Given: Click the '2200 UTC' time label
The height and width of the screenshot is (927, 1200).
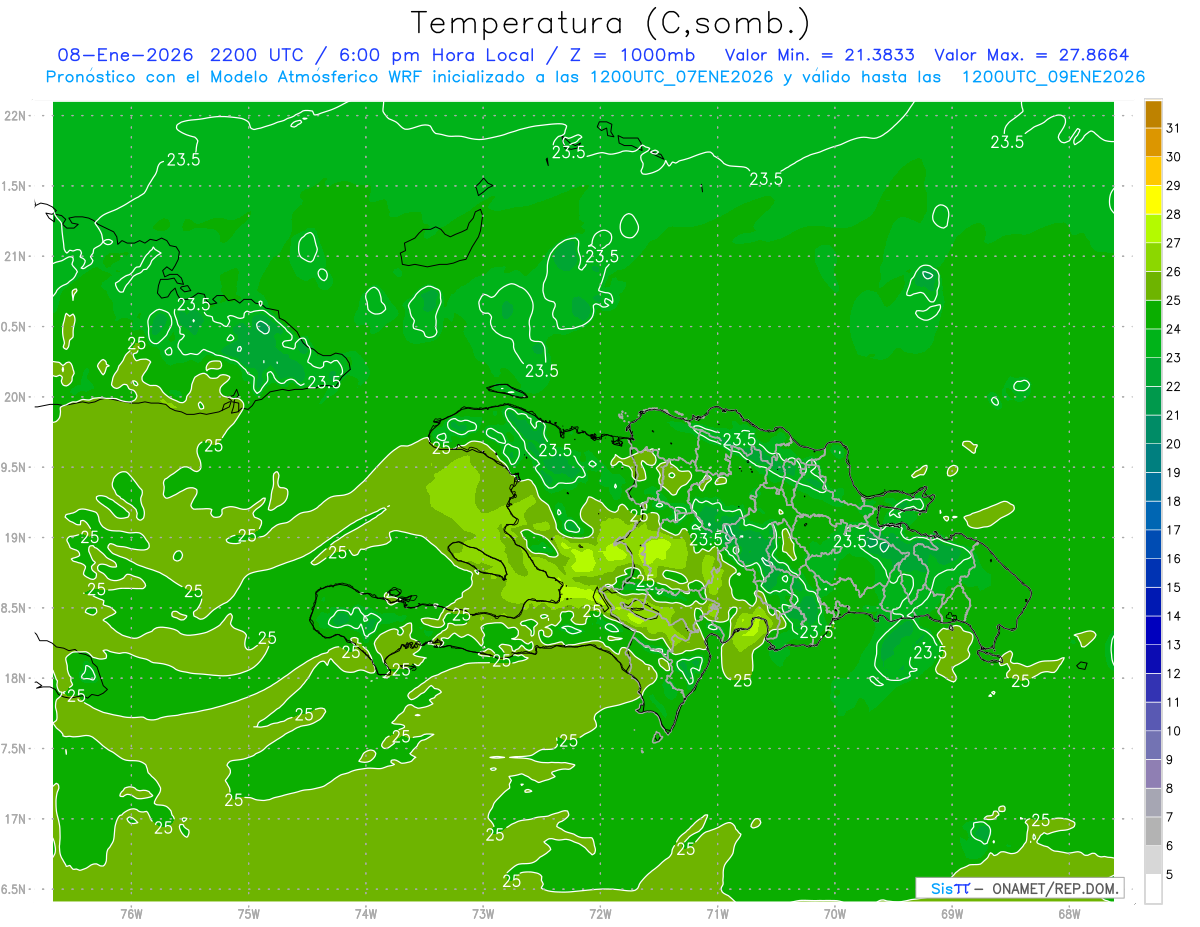Looking at the screenshot, I should tap(257, 55).
